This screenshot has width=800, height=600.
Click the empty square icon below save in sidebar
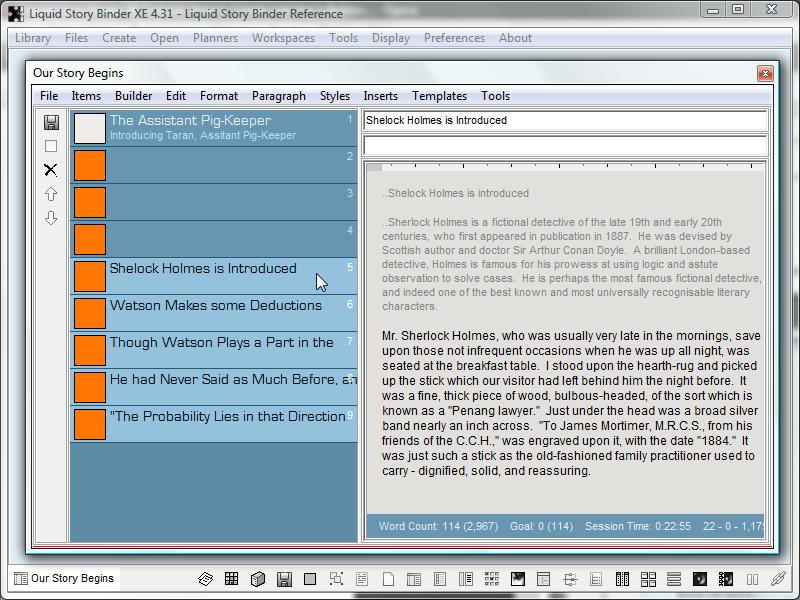pyautogui.click(x=51, y=146)
